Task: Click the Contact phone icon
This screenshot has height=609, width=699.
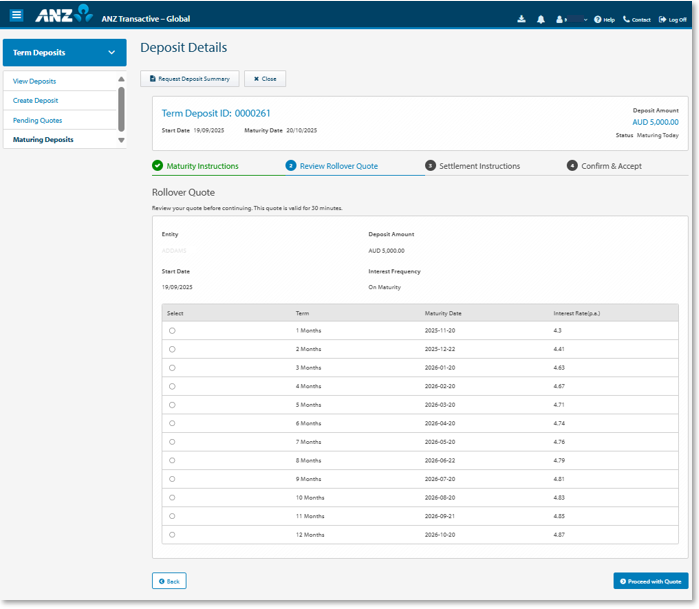Action: pos(627,19)
